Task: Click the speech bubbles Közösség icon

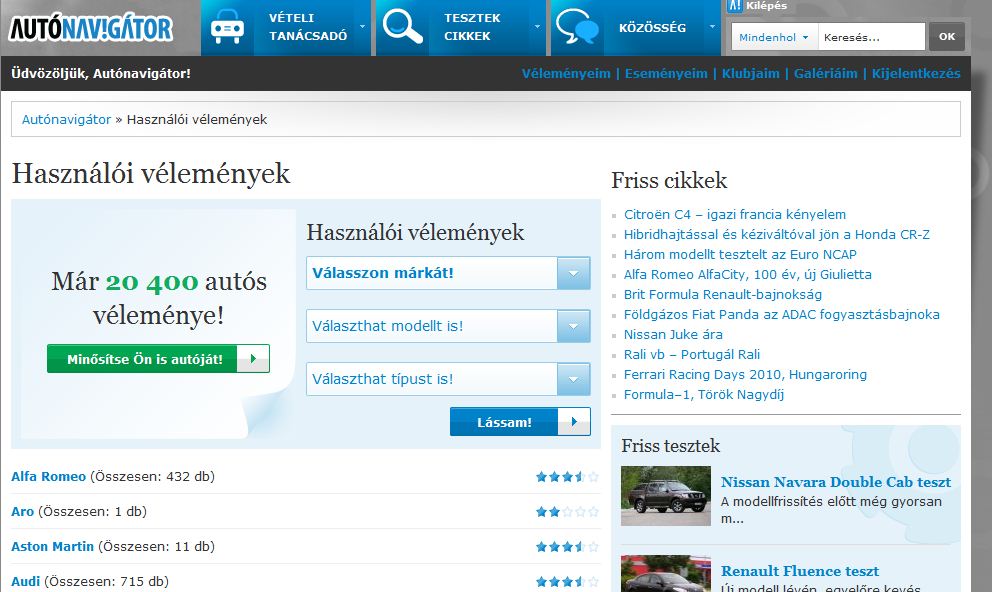Action: [577, 27]
